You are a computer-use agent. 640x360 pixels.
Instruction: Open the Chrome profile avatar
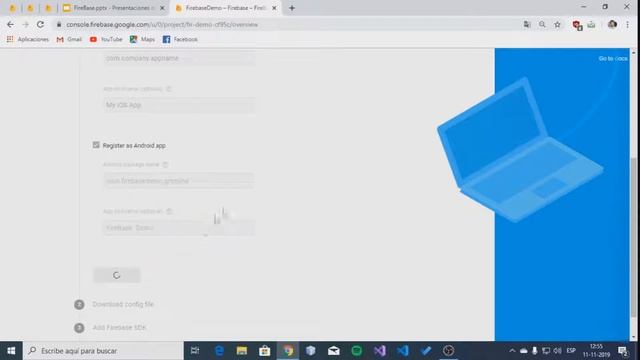612,24
